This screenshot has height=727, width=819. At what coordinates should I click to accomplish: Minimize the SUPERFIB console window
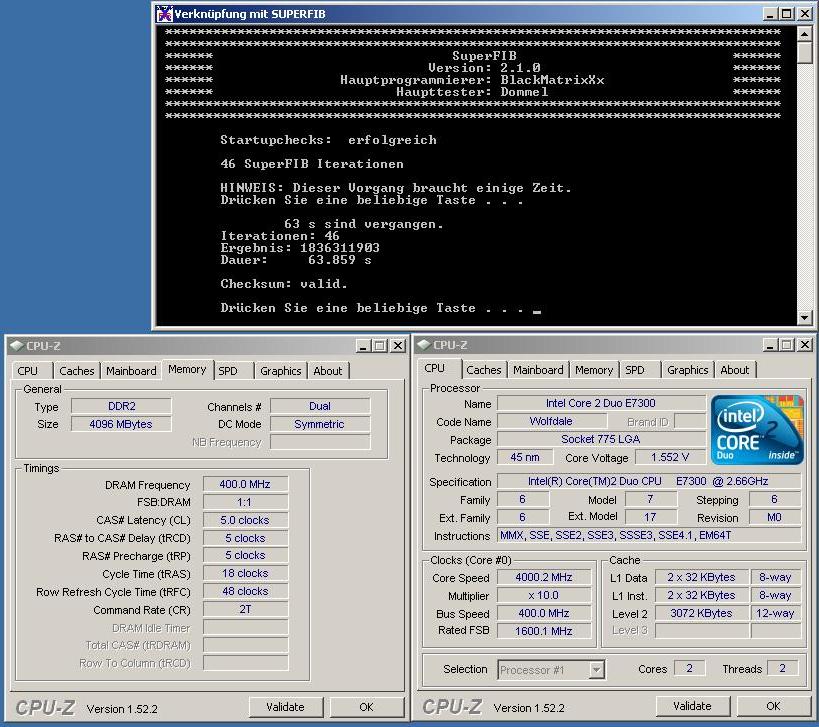point(769,14)
